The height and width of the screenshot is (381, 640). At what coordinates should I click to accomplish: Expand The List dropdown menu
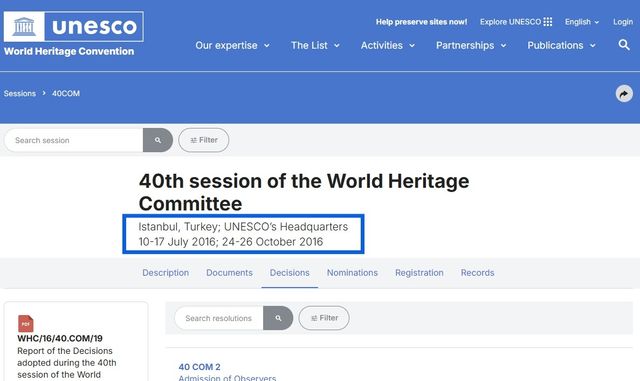(315, 45)
